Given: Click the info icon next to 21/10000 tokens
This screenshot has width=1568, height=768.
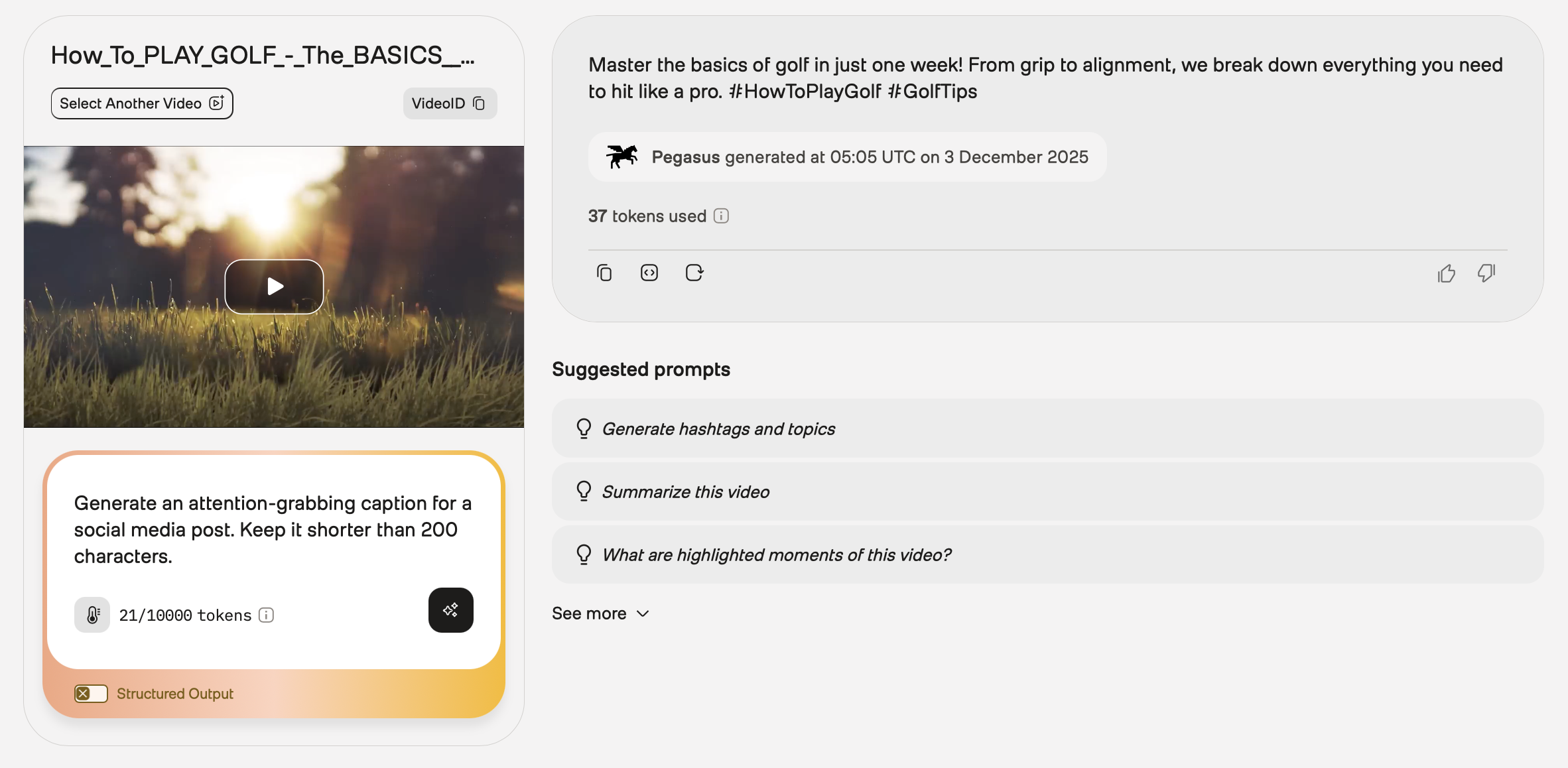Looking at the screenshot, I should click(266, 615).
